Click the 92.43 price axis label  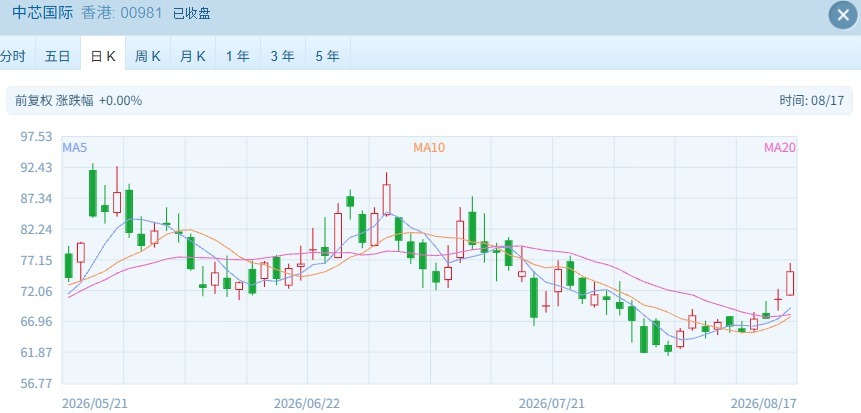click(x=36, y=168)
